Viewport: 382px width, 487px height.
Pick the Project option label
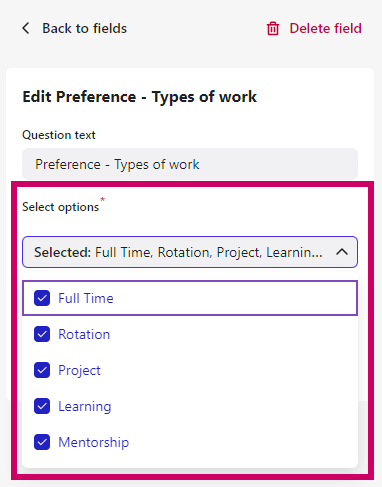coord(79,370)
